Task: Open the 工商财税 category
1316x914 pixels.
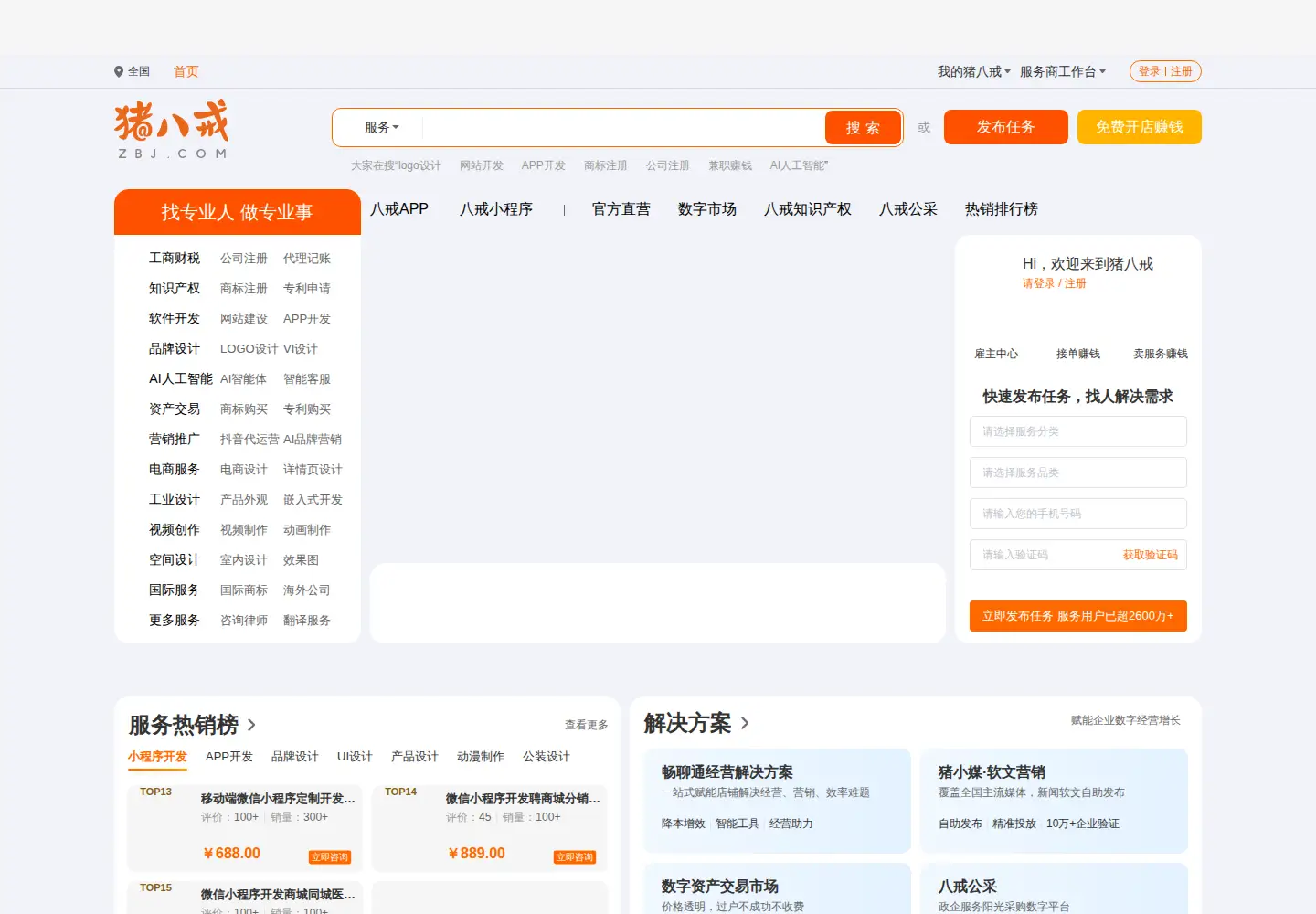Action: point(175,259)
